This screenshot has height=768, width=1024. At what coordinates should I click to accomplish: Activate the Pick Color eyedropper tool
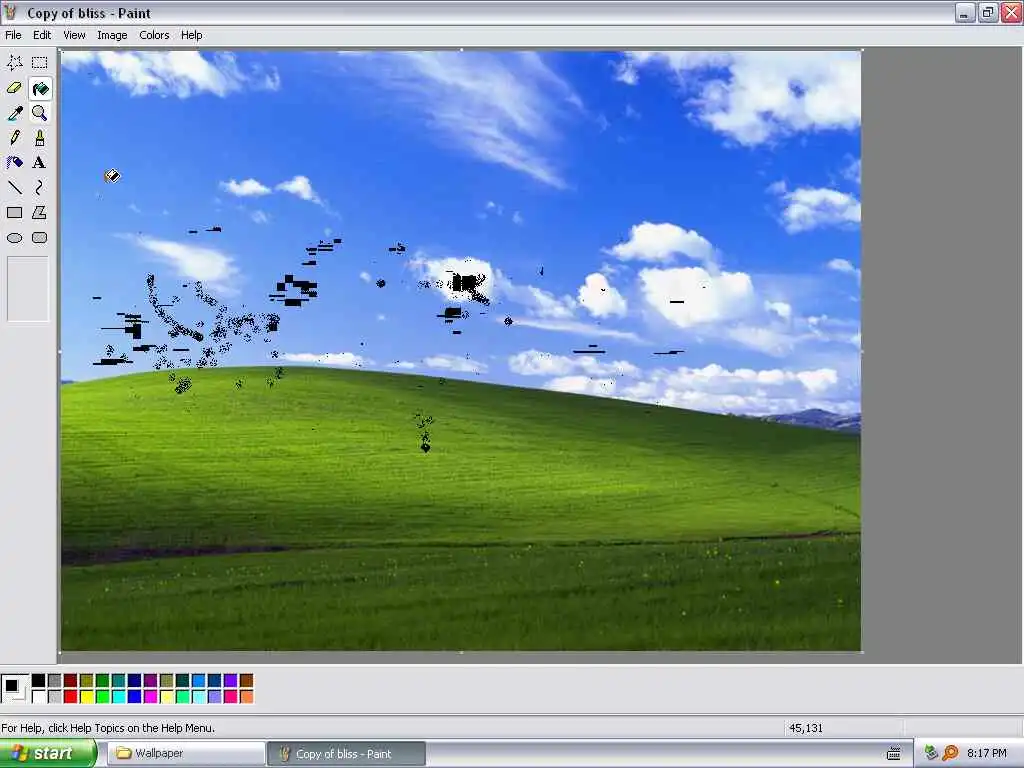(x=14, y=113)
